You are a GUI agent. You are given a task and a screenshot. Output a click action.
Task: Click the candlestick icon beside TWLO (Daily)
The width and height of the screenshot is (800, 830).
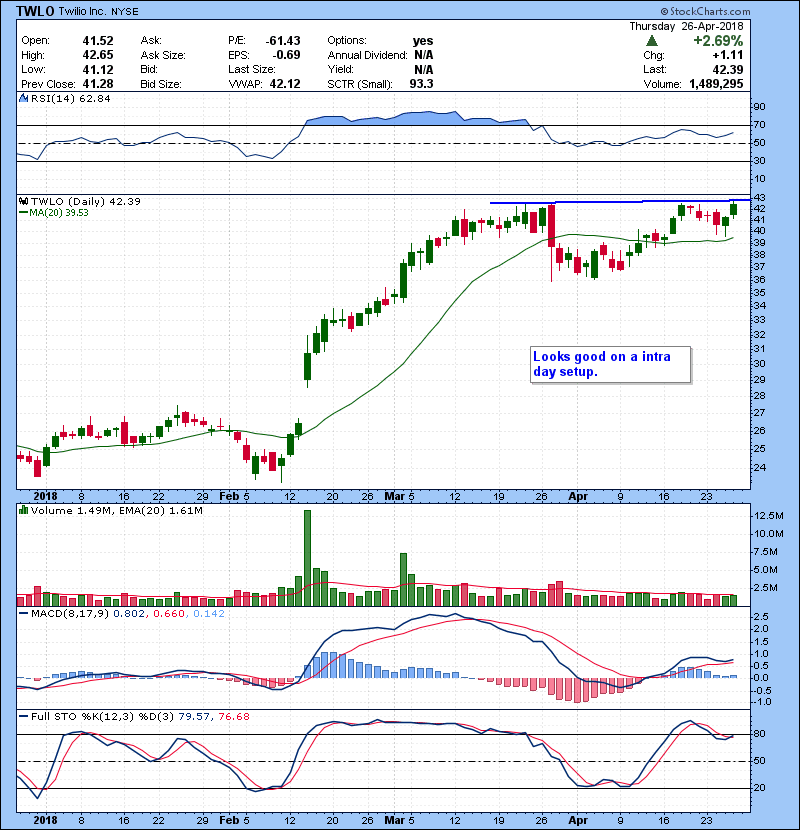pyautogui.click(x=23, y=201)
